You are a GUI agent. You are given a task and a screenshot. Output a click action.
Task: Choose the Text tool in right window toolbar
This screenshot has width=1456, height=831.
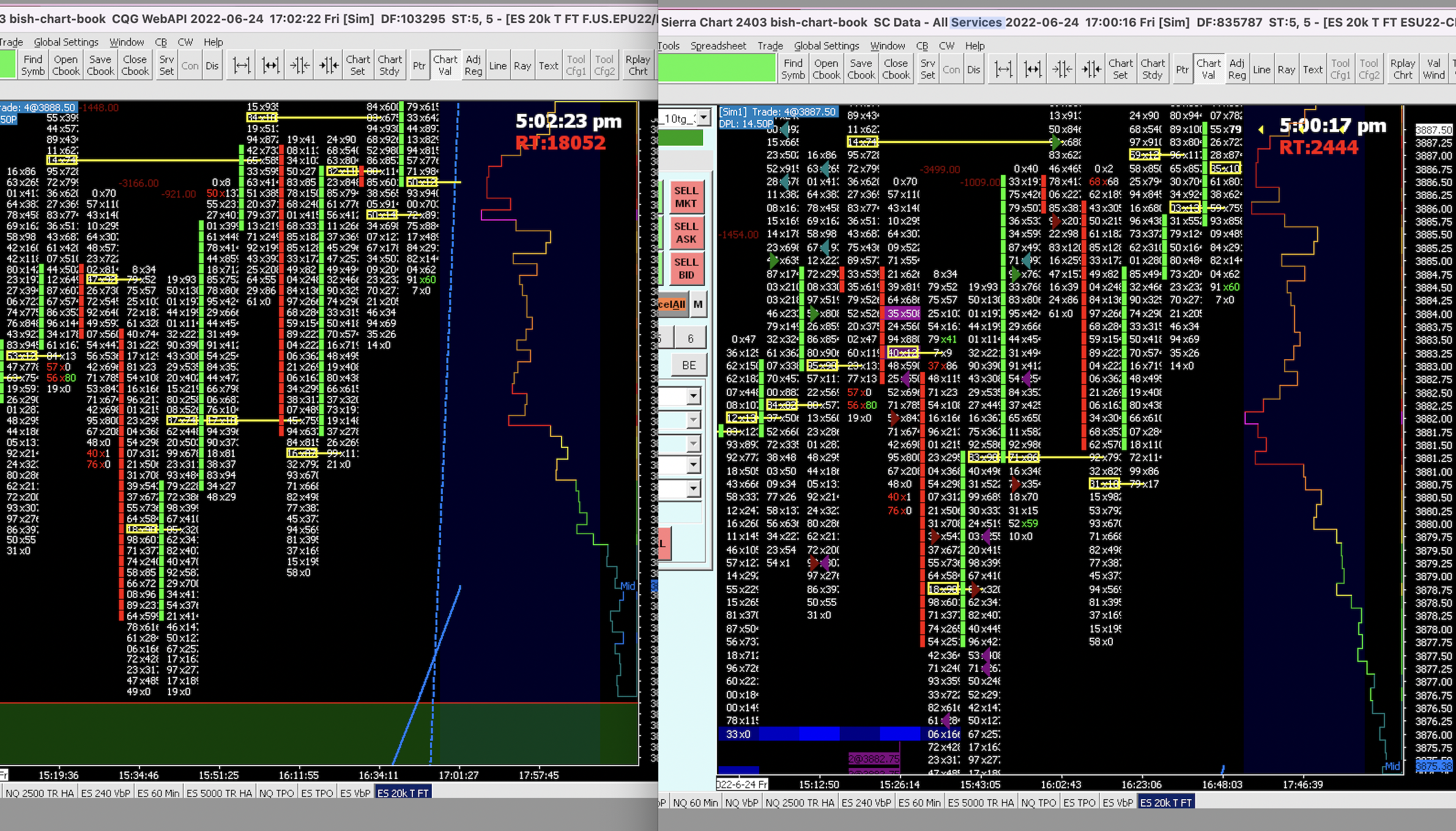tap(1313, 69)
